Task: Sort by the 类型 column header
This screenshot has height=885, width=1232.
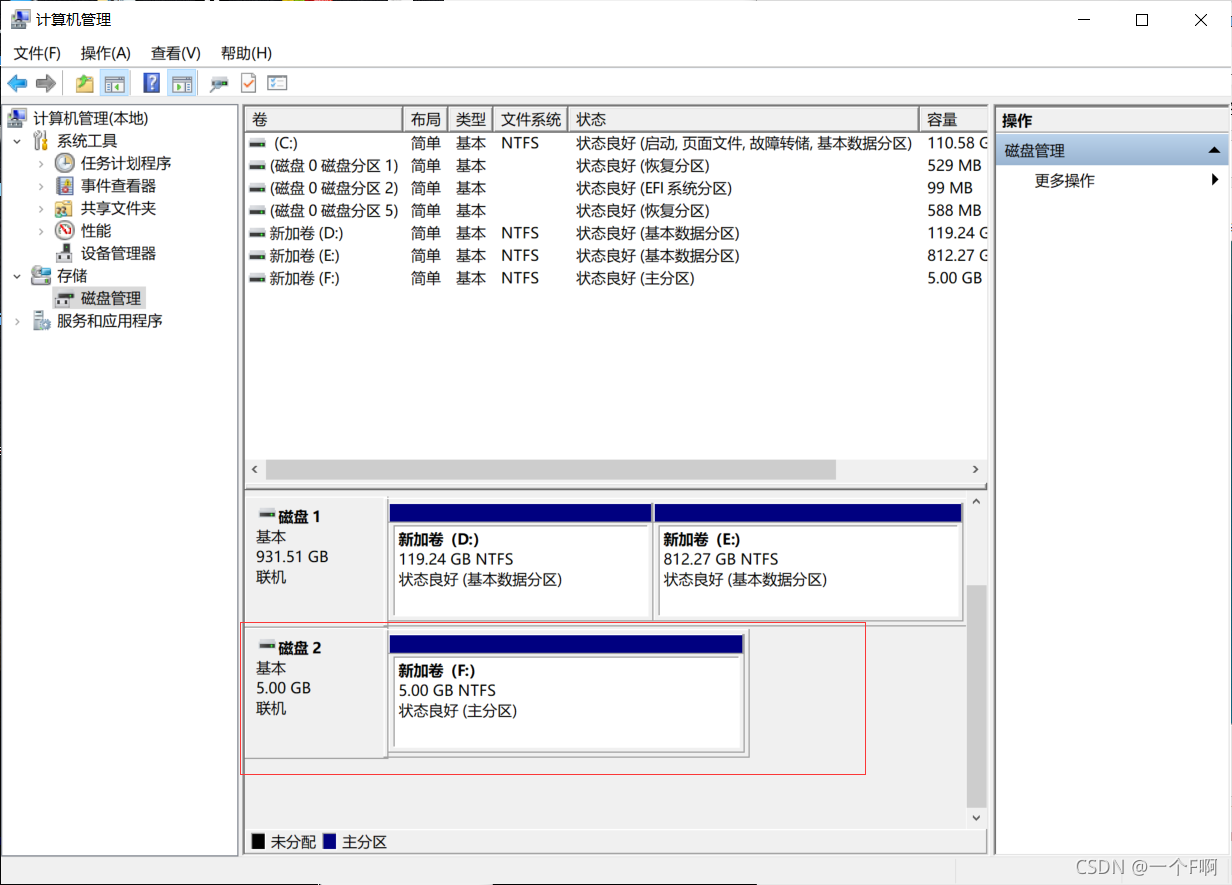Action: (470, 119)
